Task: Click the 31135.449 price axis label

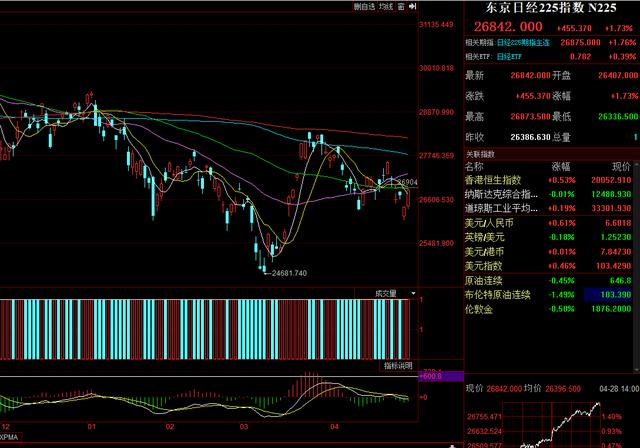Action: [436, 24]
